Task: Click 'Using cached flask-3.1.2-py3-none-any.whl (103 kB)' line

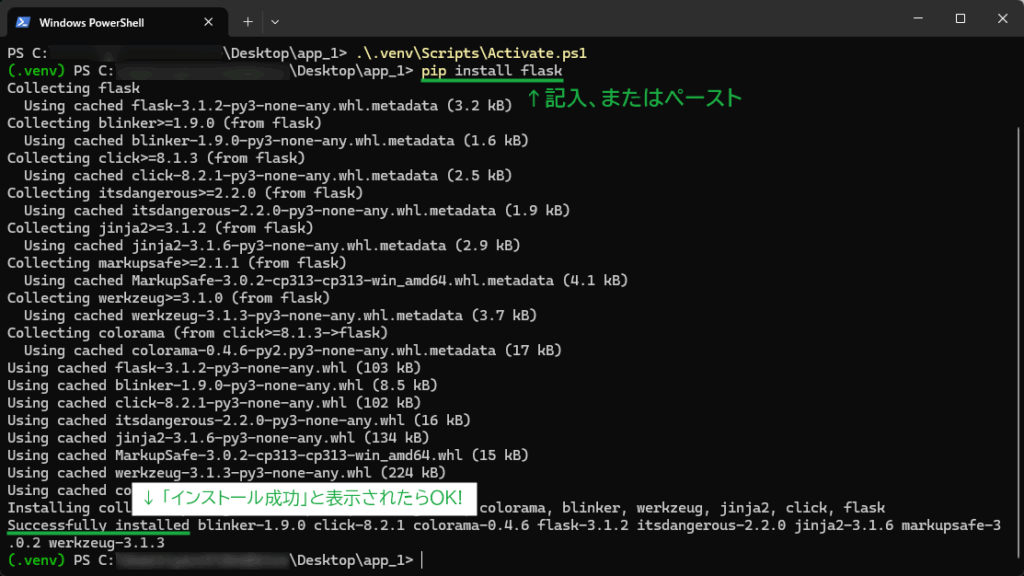Action: click(214, 368)
